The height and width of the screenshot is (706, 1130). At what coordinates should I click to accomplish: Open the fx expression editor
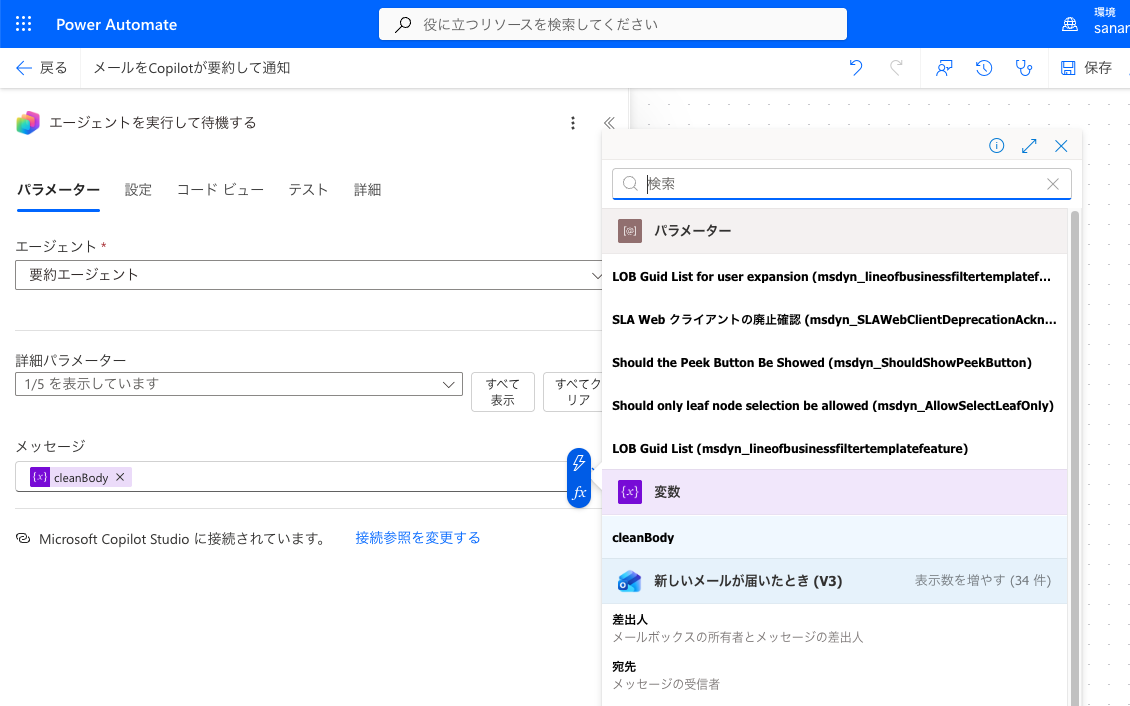(x=579, y=493)
